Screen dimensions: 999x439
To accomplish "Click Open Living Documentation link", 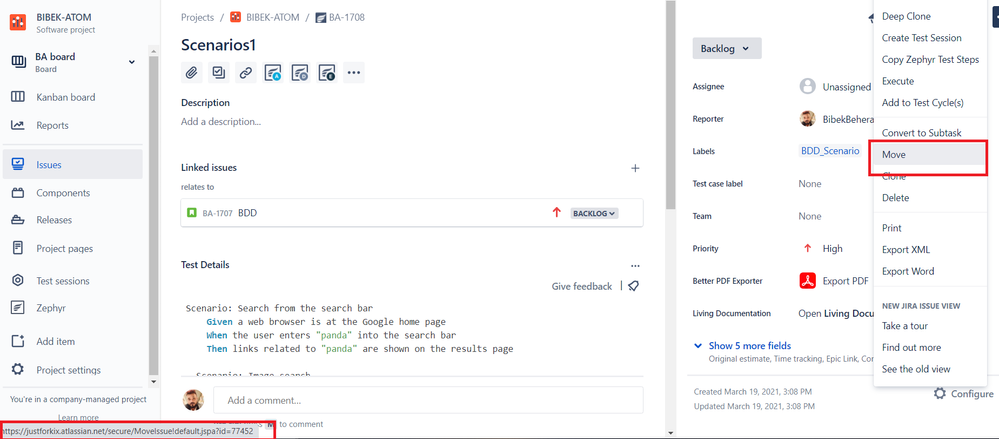I will click(x=835, y=313).
